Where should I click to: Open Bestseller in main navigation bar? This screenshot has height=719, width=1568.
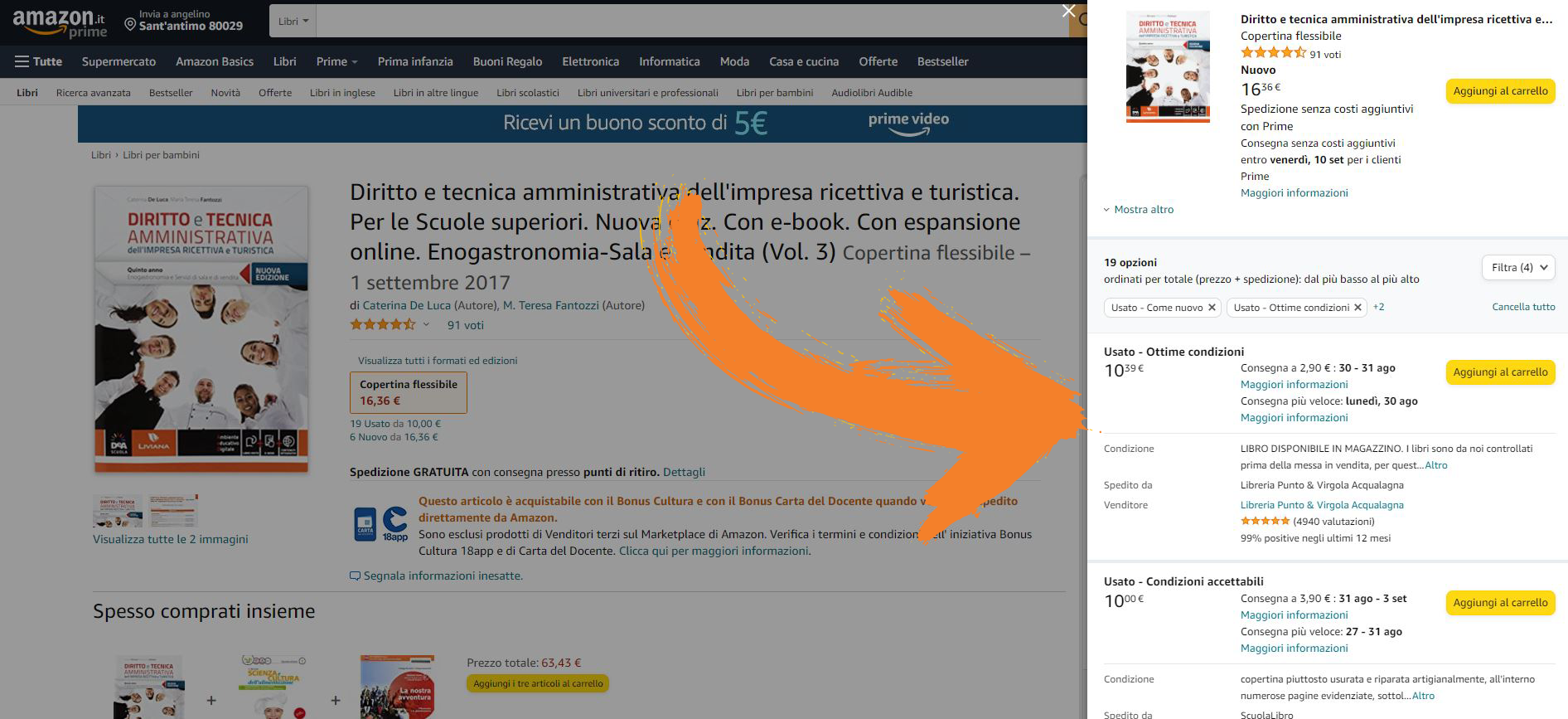click(942, 61)
